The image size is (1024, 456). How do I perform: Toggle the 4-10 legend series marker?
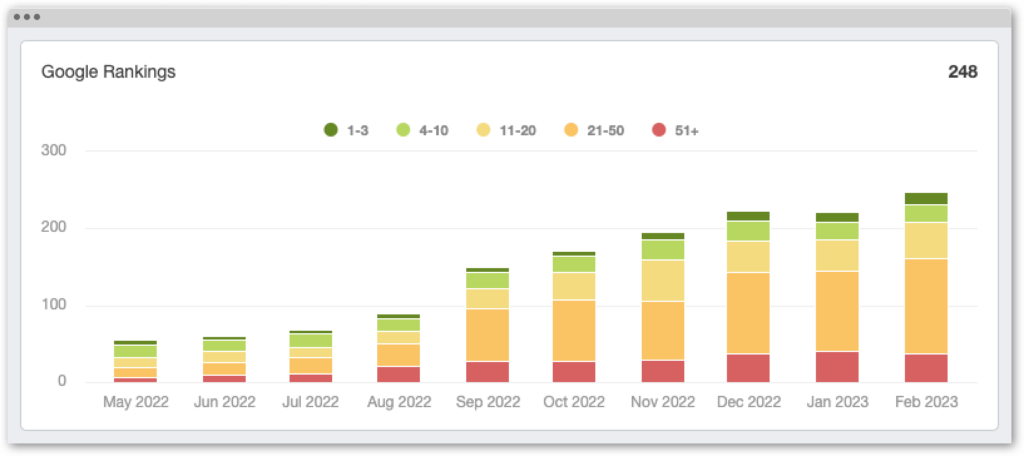(x=404, y=130)
